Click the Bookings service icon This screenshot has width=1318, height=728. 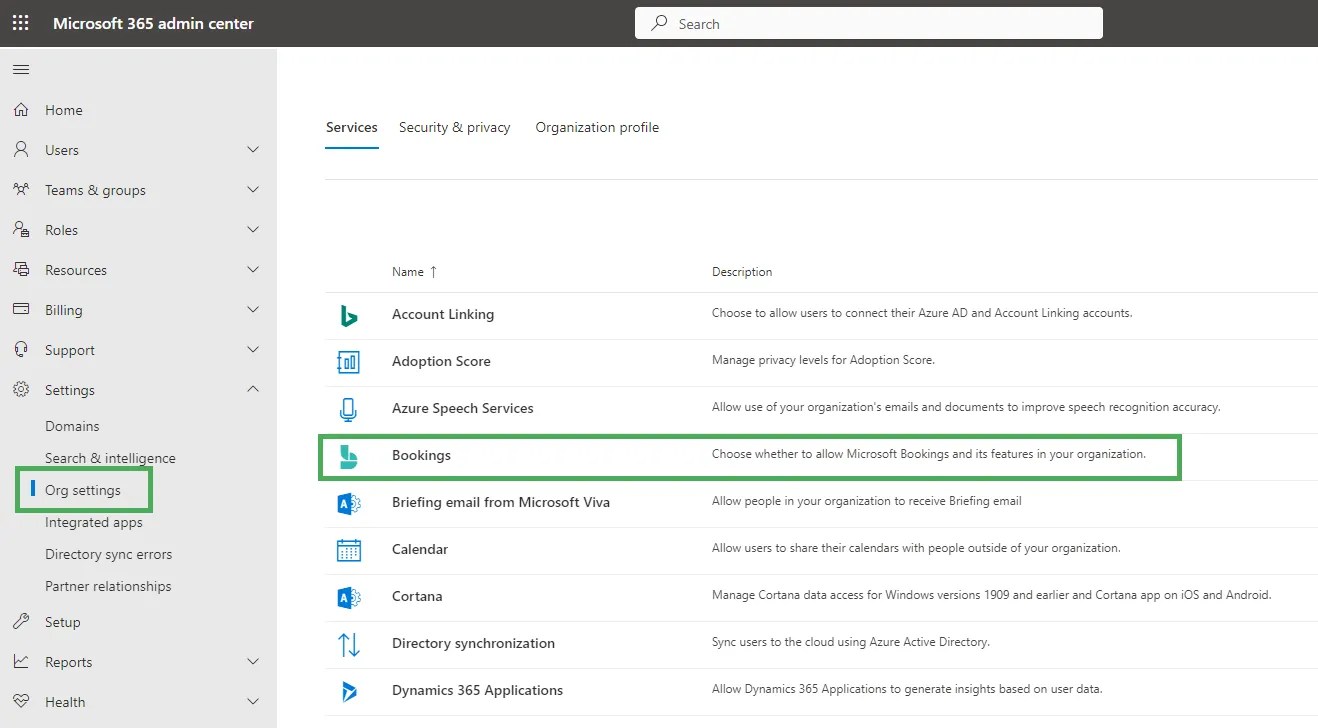(350, 455)
